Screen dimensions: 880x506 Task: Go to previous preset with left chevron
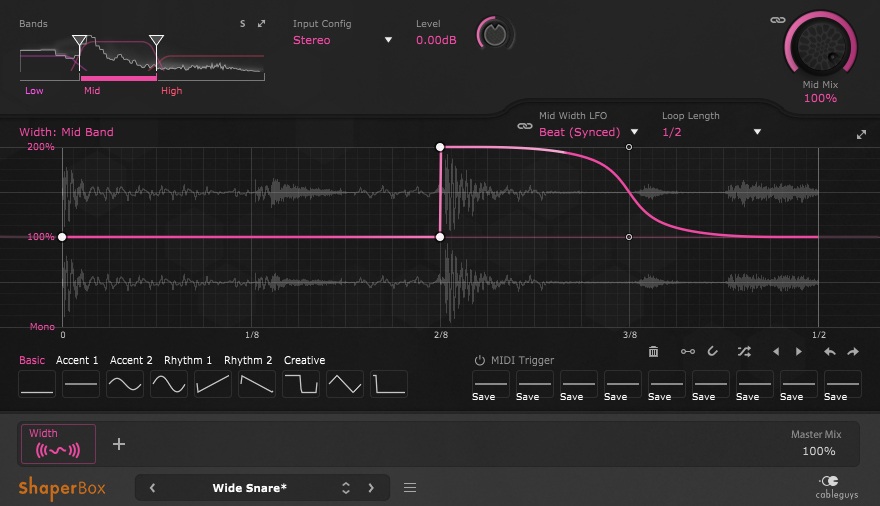pyautogui.click(x=152, y=488)
